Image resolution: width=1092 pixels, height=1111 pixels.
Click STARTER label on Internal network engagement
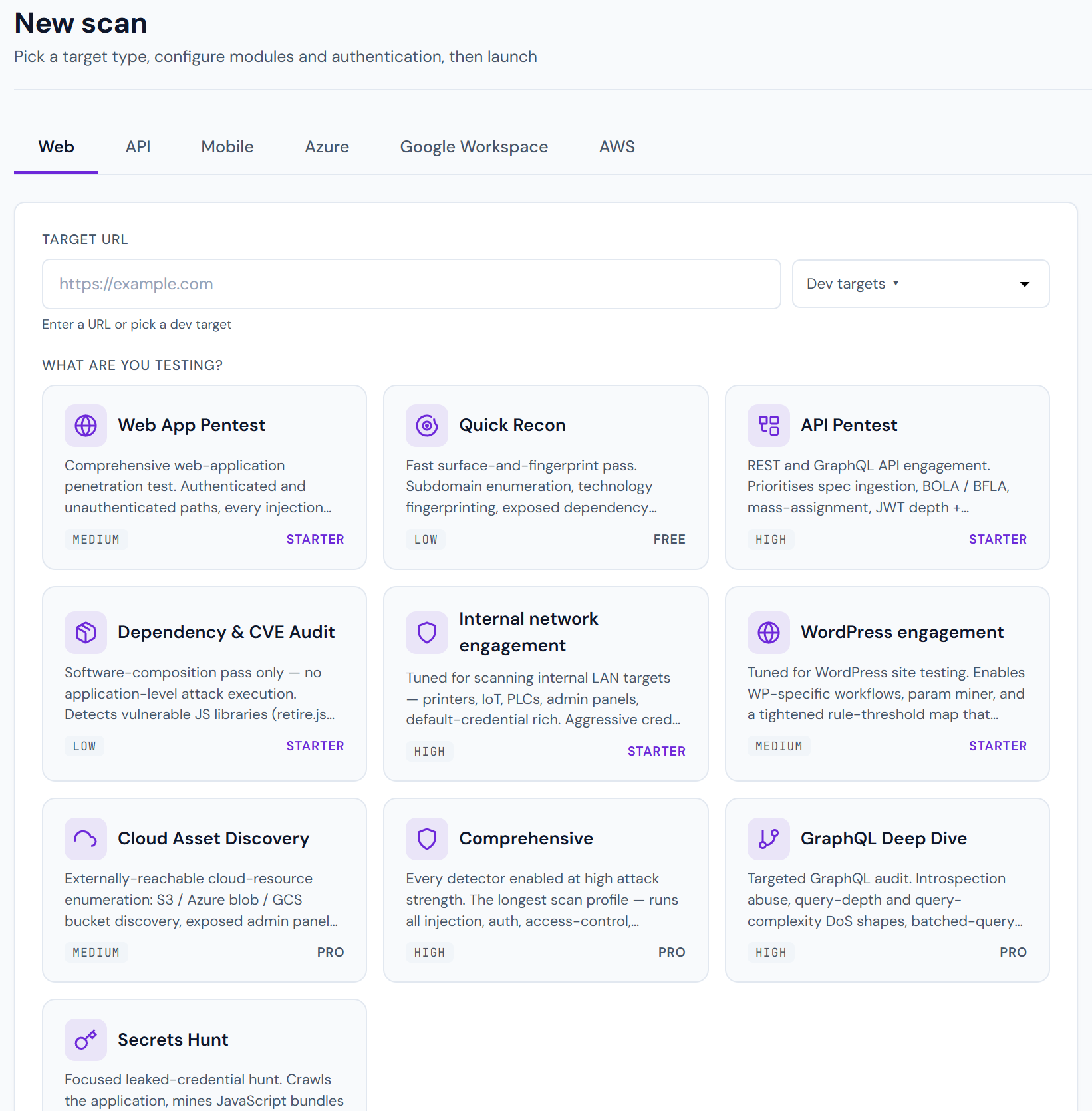click(656, 752)
